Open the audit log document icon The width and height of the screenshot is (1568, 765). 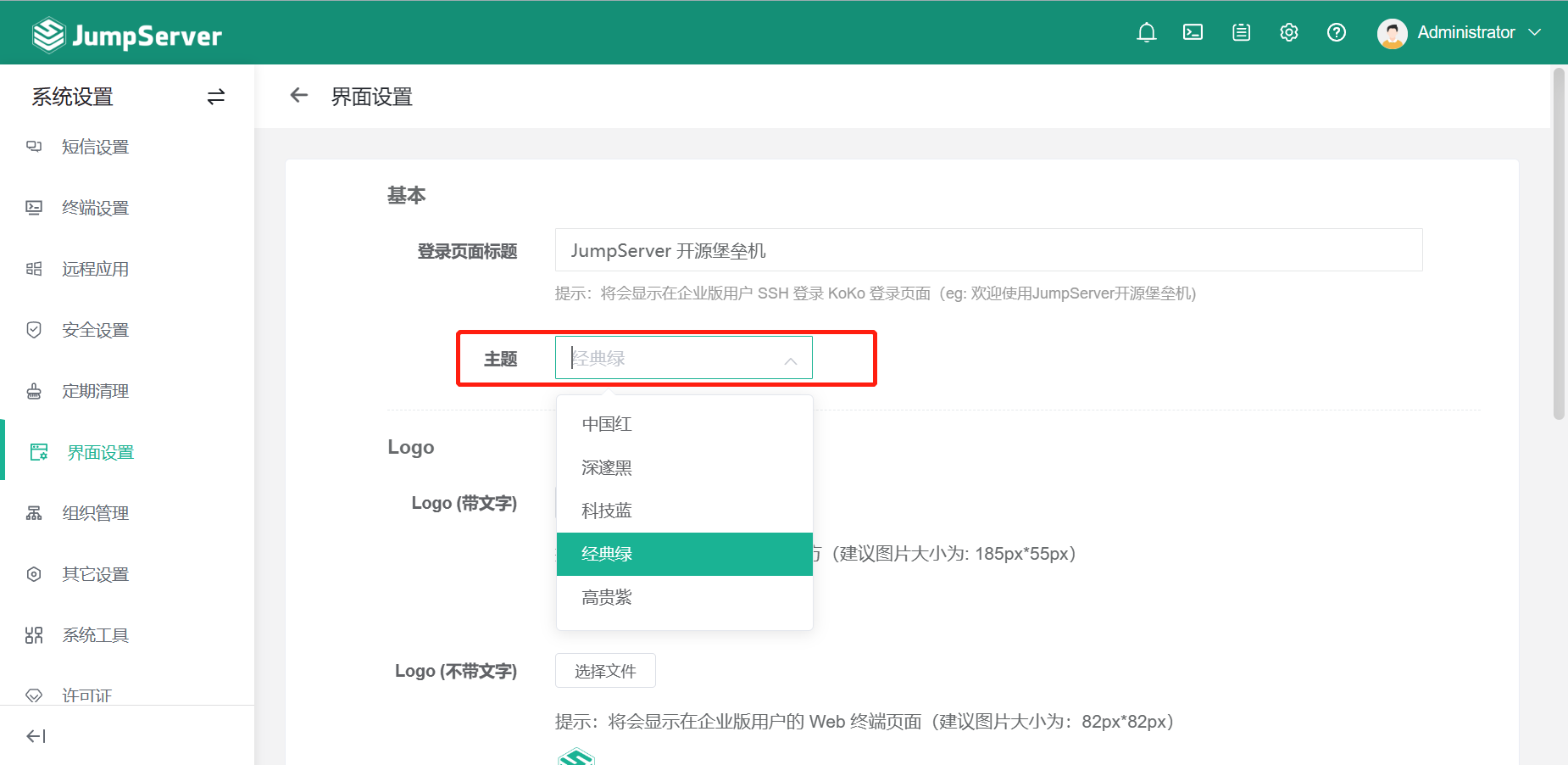click(x=1241, y=31)
